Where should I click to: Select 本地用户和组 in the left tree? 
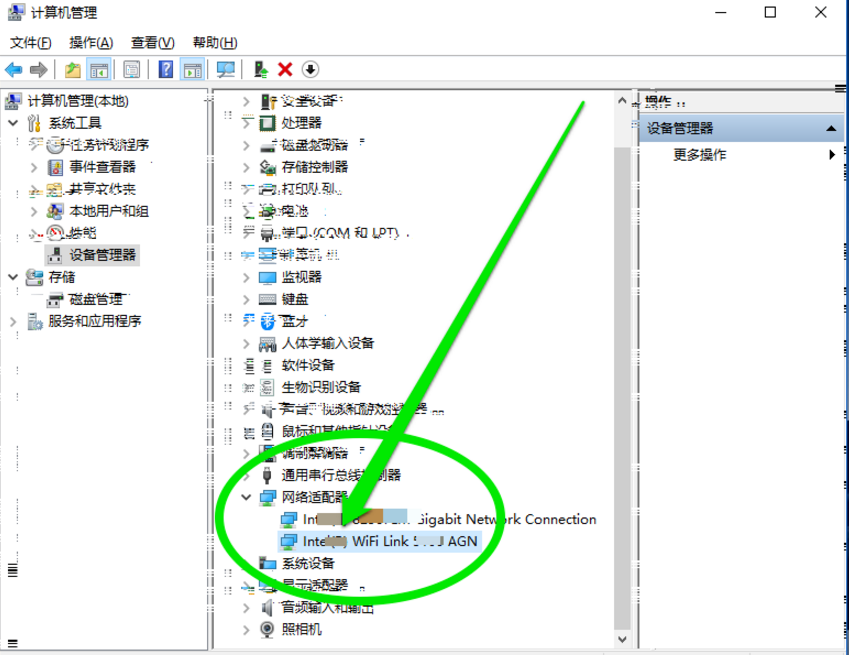109,211
